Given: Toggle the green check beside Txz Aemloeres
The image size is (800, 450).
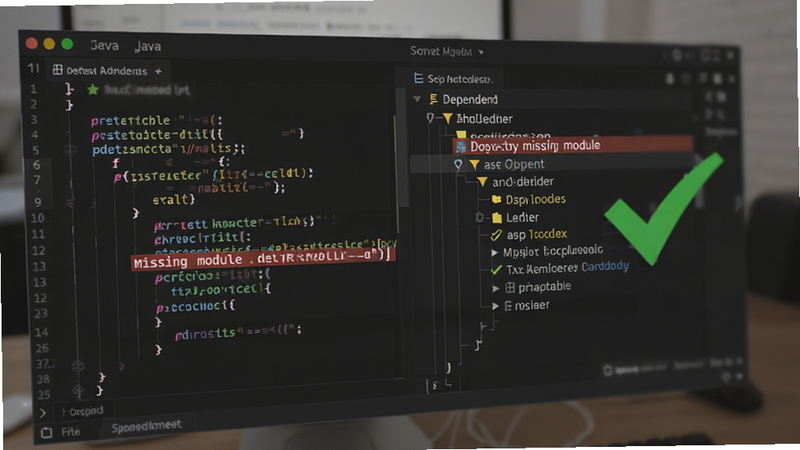Looking at the screenshot, I should (x=496, y=270).
